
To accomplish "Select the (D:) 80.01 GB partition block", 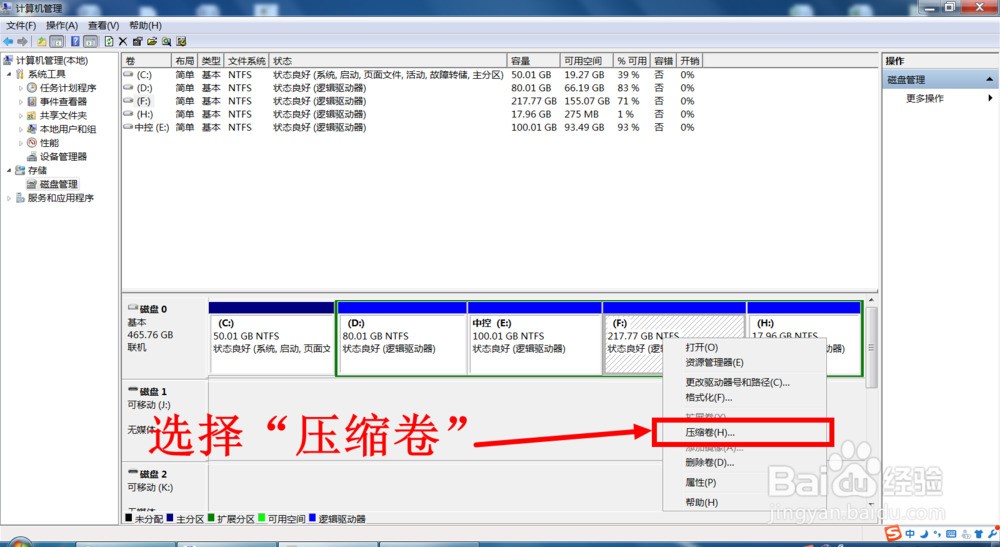I will [x=402, y=344].
